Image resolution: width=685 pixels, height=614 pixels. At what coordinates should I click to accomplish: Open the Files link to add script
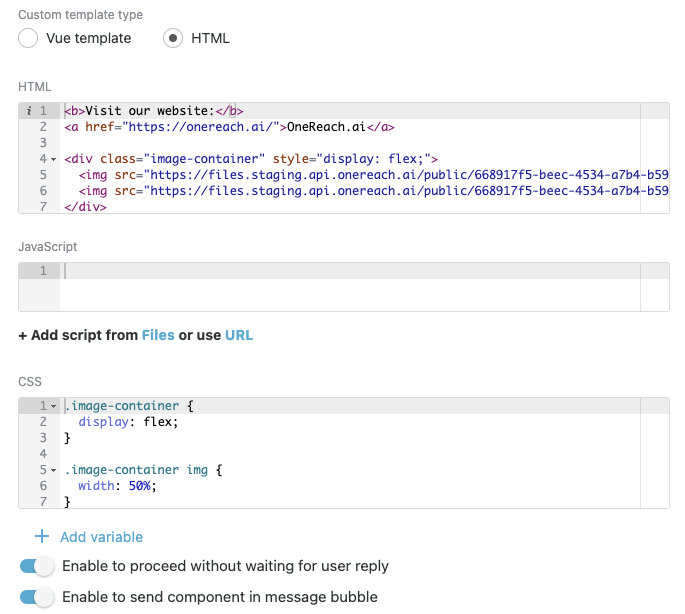[x=158, y=335]
